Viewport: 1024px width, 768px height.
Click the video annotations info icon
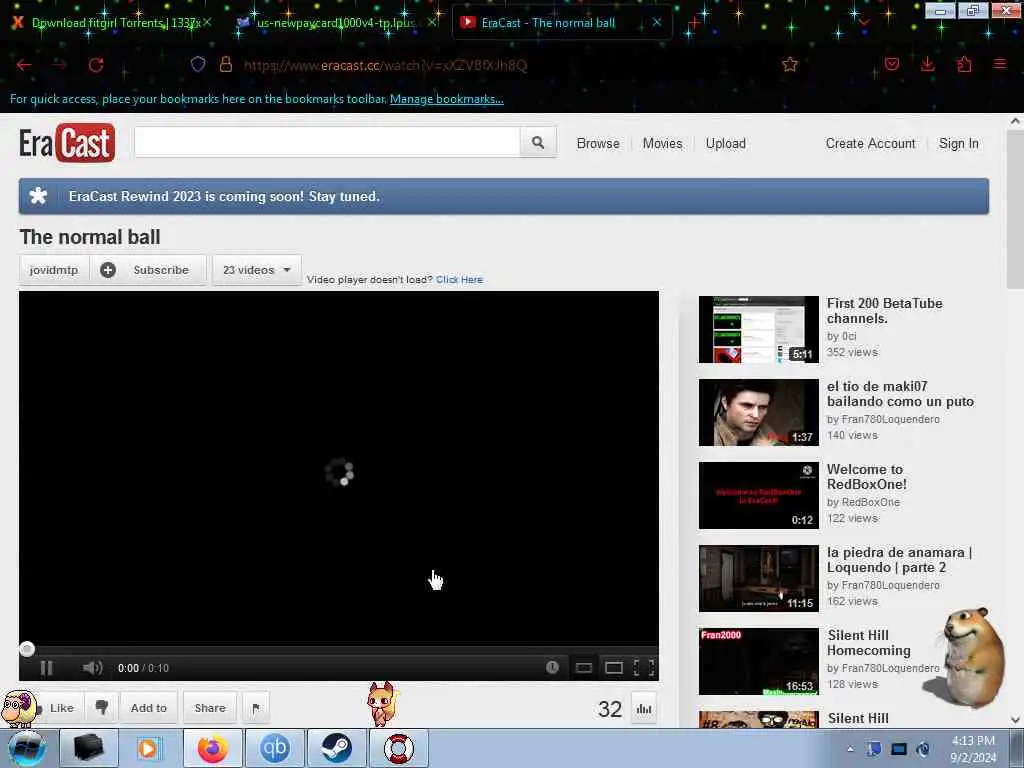[552, 667]
